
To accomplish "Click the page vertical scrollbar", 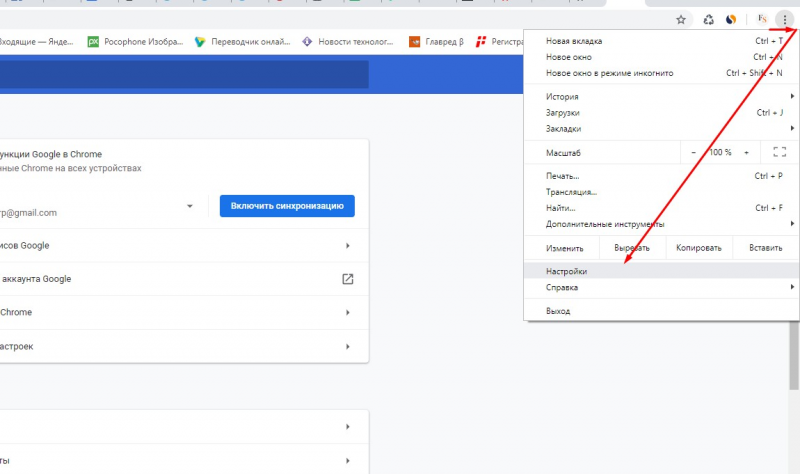I will (794, 355).
